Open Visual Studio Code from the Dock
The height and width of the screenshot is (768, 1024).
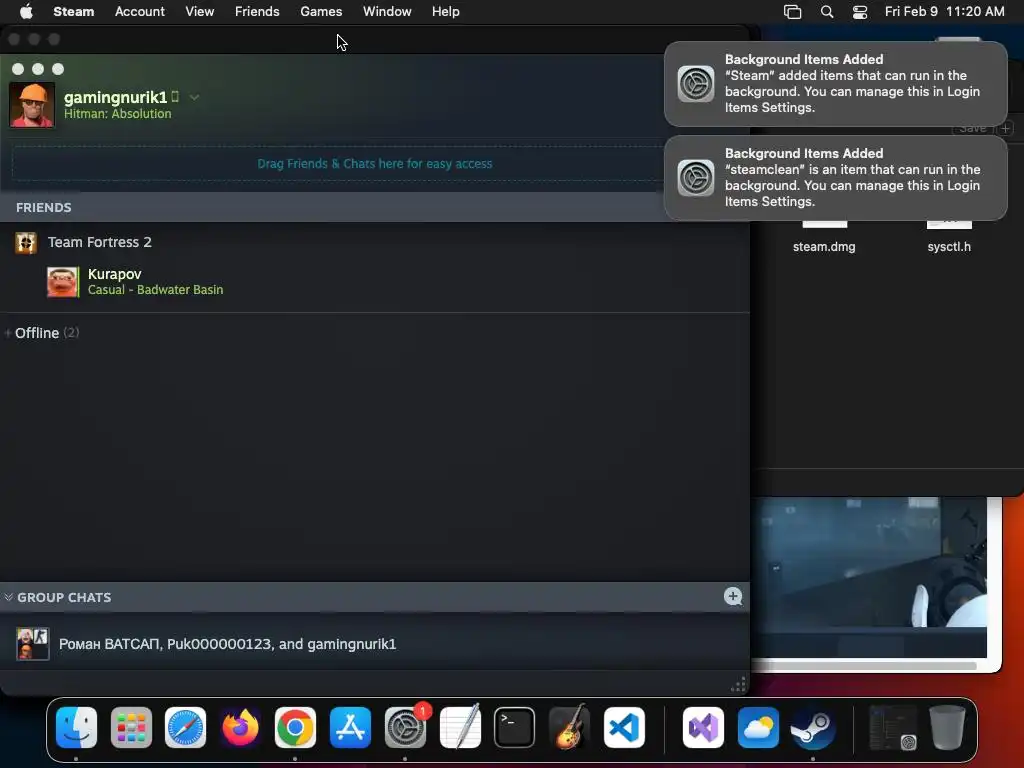click(x=624, y=728)
